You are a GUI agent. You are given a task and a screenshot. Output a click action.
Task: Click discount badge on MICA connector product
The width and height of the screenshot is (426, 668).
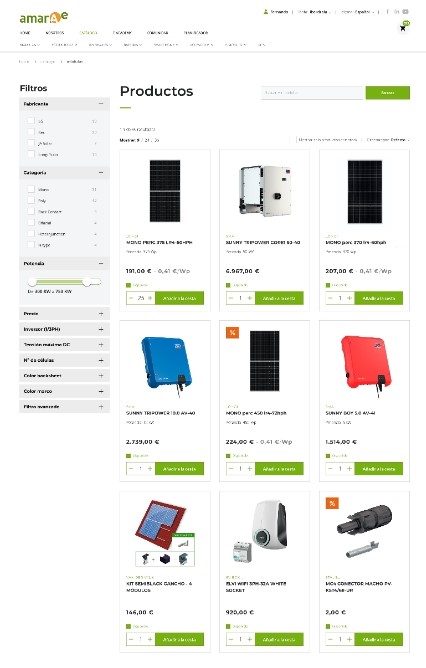[332, 503]
